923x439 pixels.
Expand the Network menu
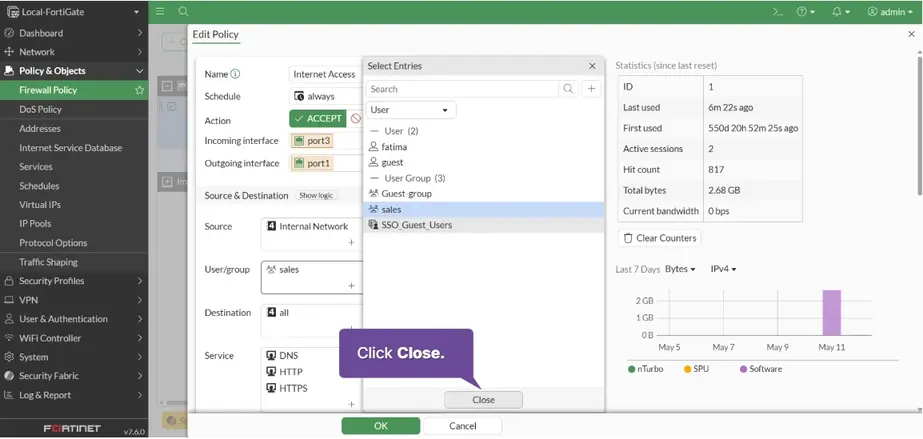pyautogui.click(x=74, y=52)
